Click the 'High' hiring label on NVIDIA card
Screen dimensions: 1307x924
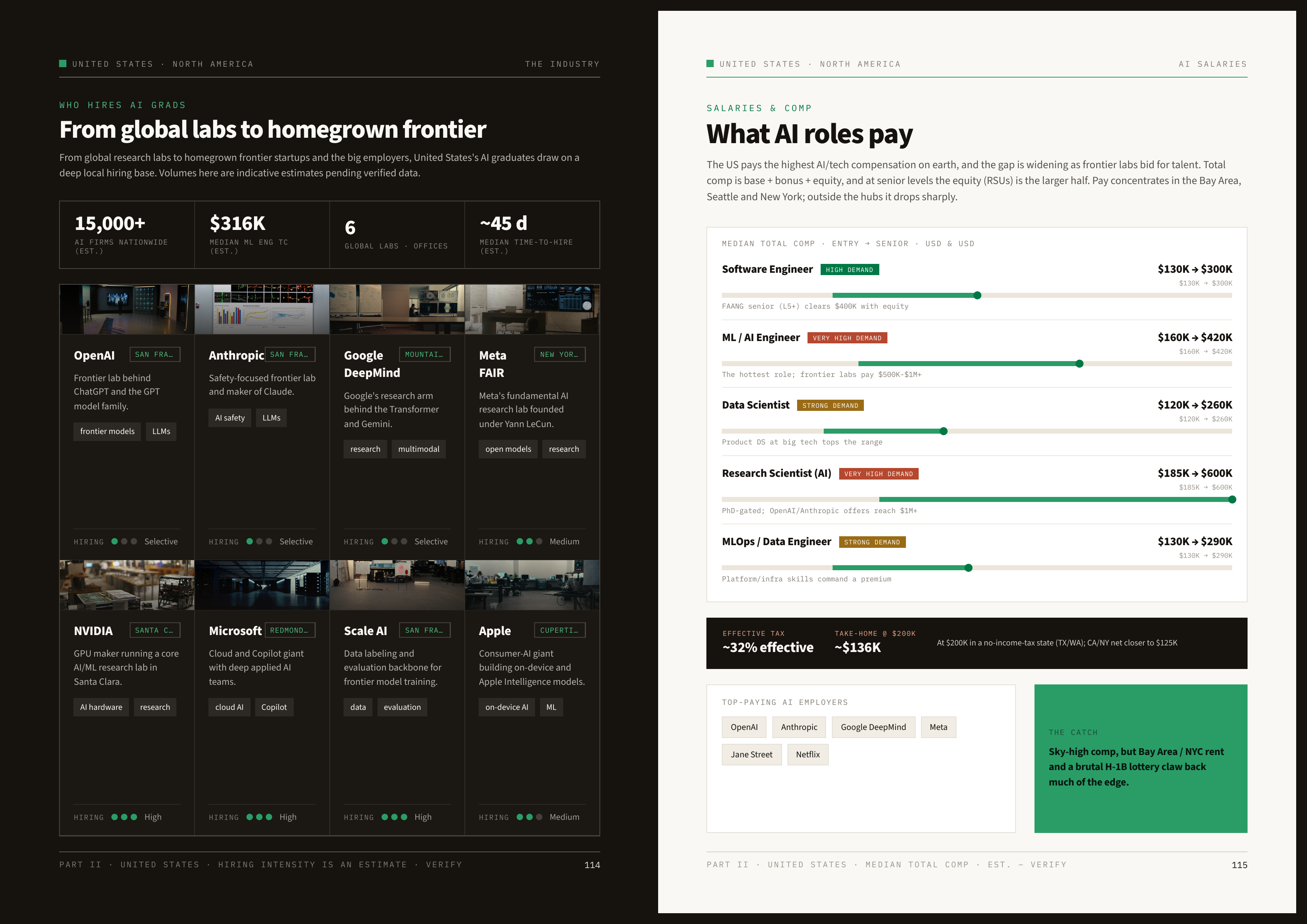[x=152, y=817]
